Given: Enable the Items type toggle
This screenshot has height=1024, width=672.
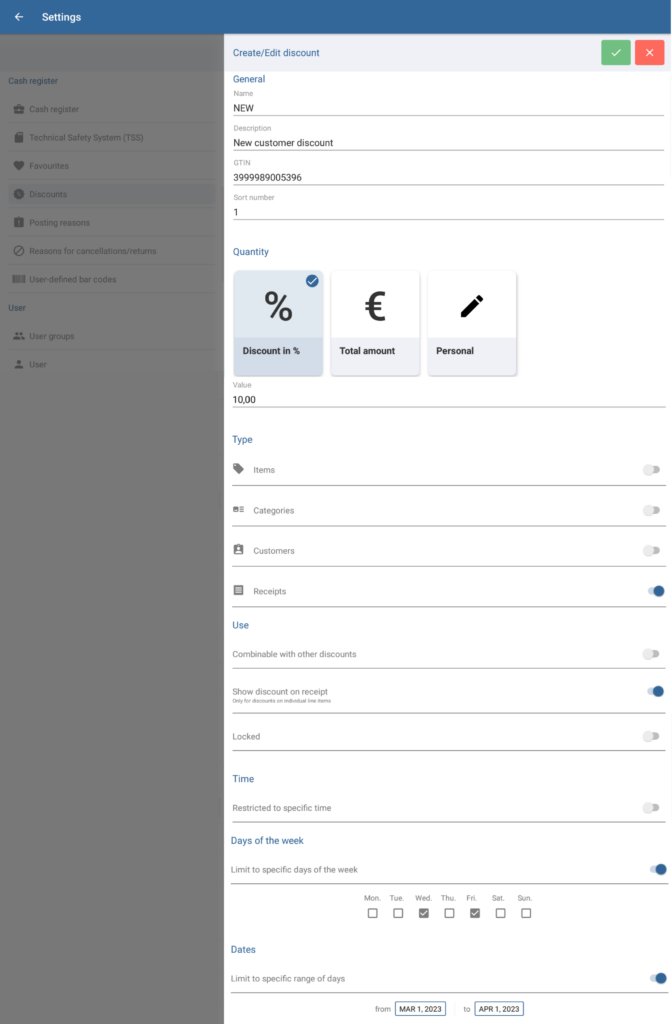Looking at the screenshot, I should pyautogui.click(x=652, y=469).
